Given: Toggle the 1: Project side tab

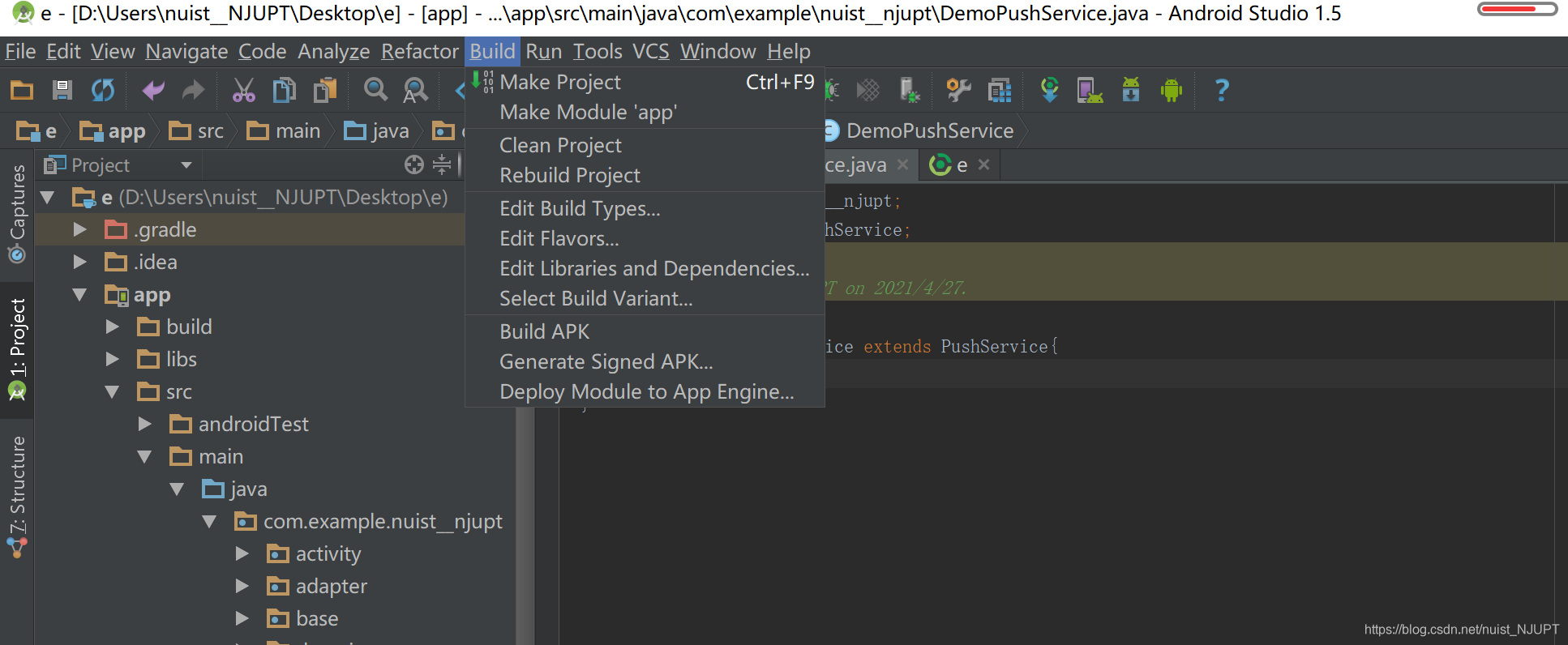Looking at the screenshot, I should pos(17,349).
